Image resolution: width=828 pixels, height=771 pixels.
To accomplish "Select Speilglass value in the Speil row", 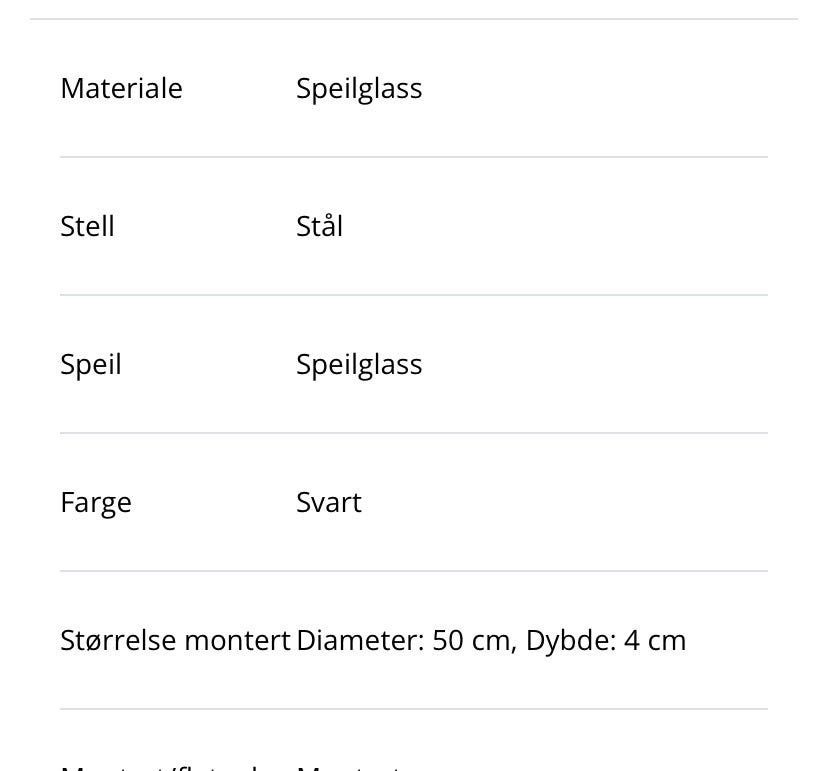I will click(359, 364).
